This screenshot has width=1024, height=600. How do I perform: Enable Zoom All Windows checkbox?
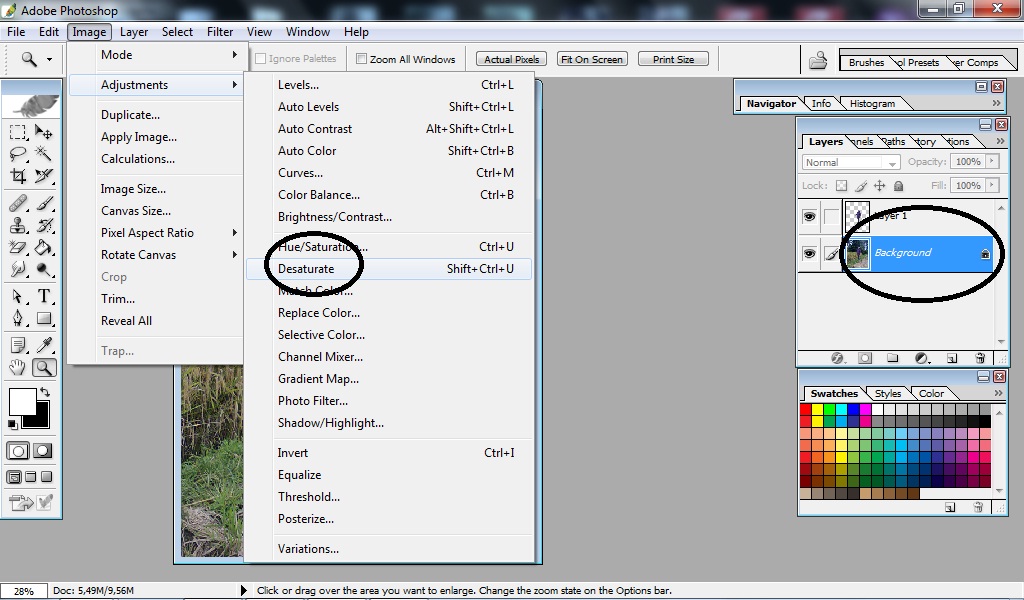[x=361, y=59]
